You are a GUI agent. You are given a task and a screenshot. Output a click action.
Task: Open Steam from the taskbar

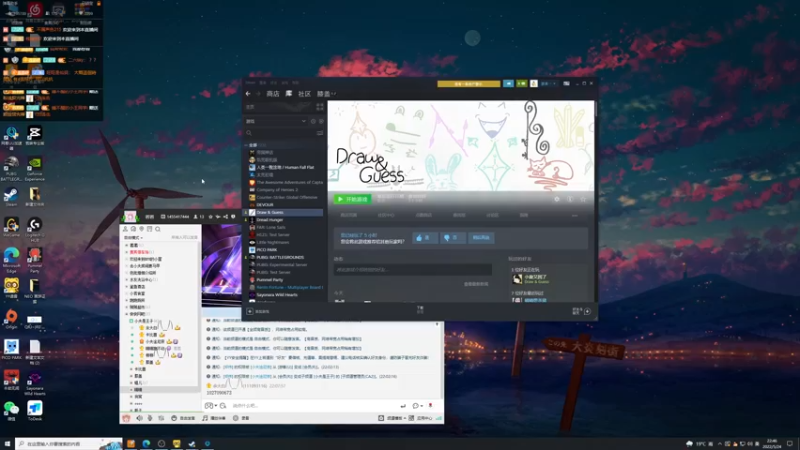click(x=192, y=444)
